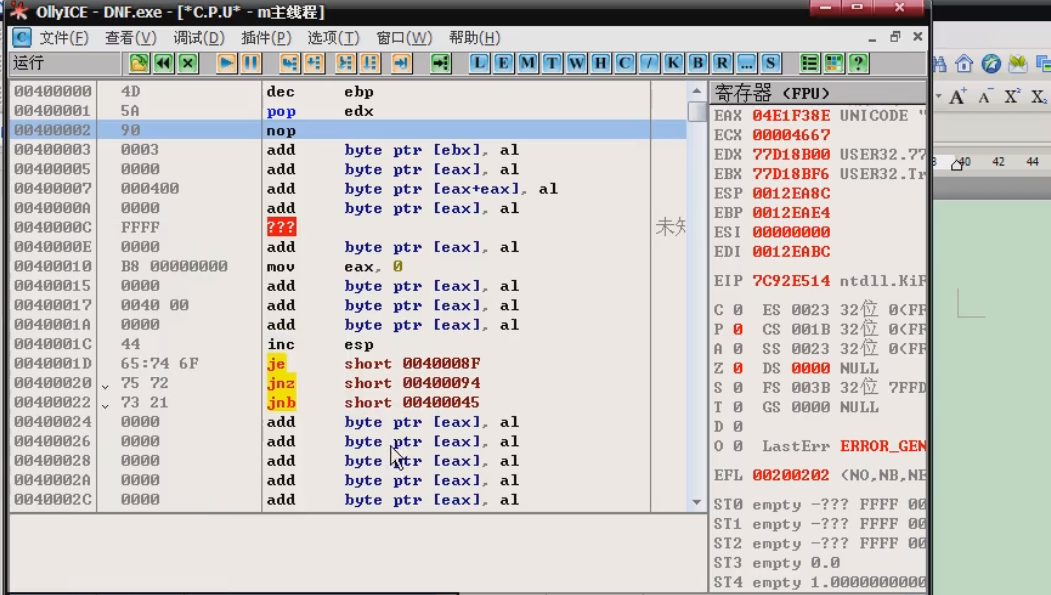1051x595 pixels.
Task: Select the Z flag value in registers
Action: 737,368
